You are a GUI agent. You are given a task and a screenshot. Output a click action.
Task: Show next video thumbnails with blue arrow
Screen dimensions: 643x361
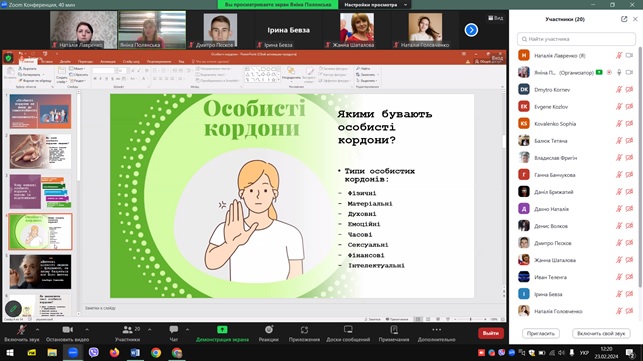pos(471,30)
